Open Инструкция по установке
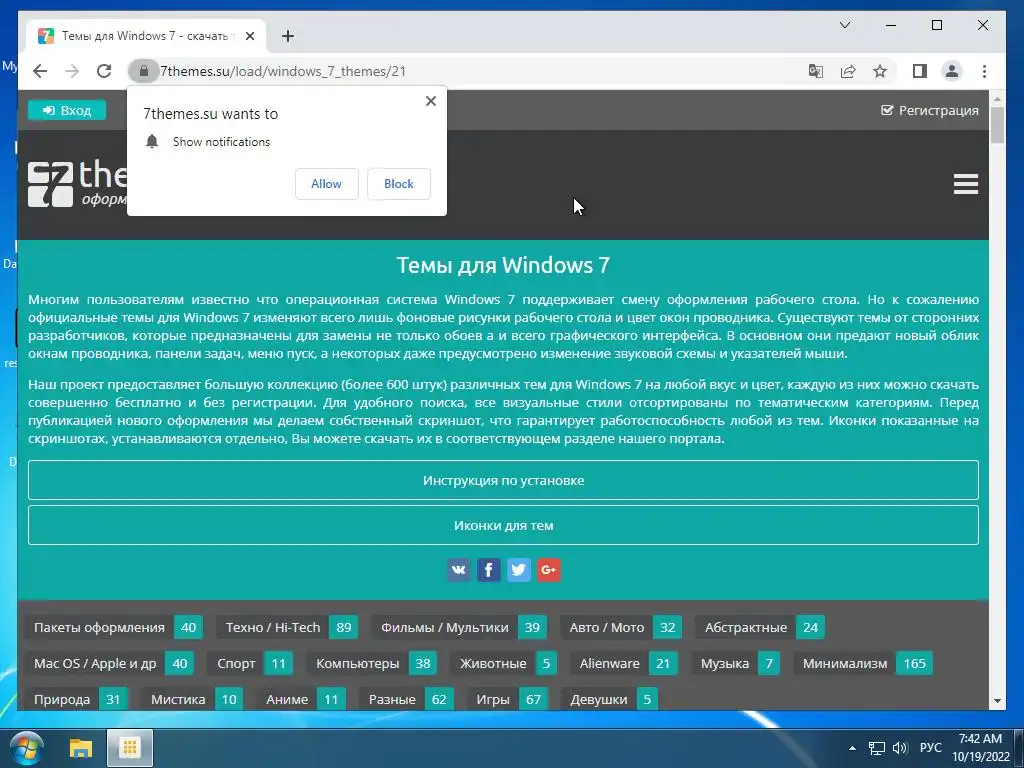This screenshot has width=1024, height=768. point(503,480)
